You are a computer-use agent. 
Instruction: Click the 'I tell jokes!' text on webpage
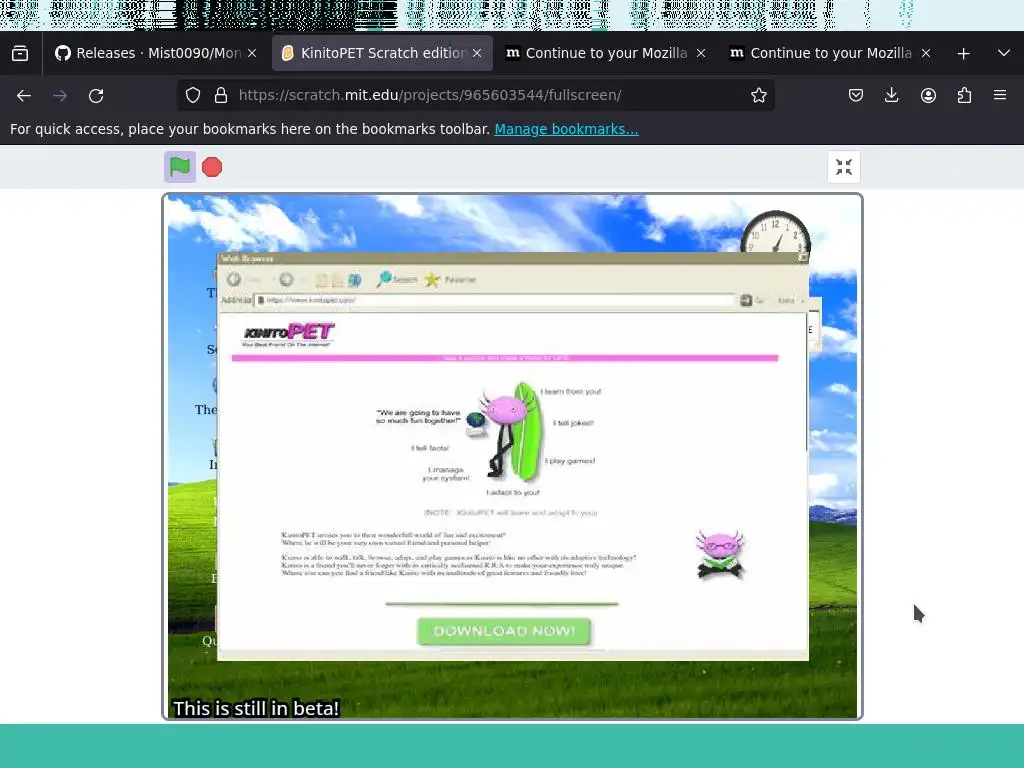[x=573, y=423]
